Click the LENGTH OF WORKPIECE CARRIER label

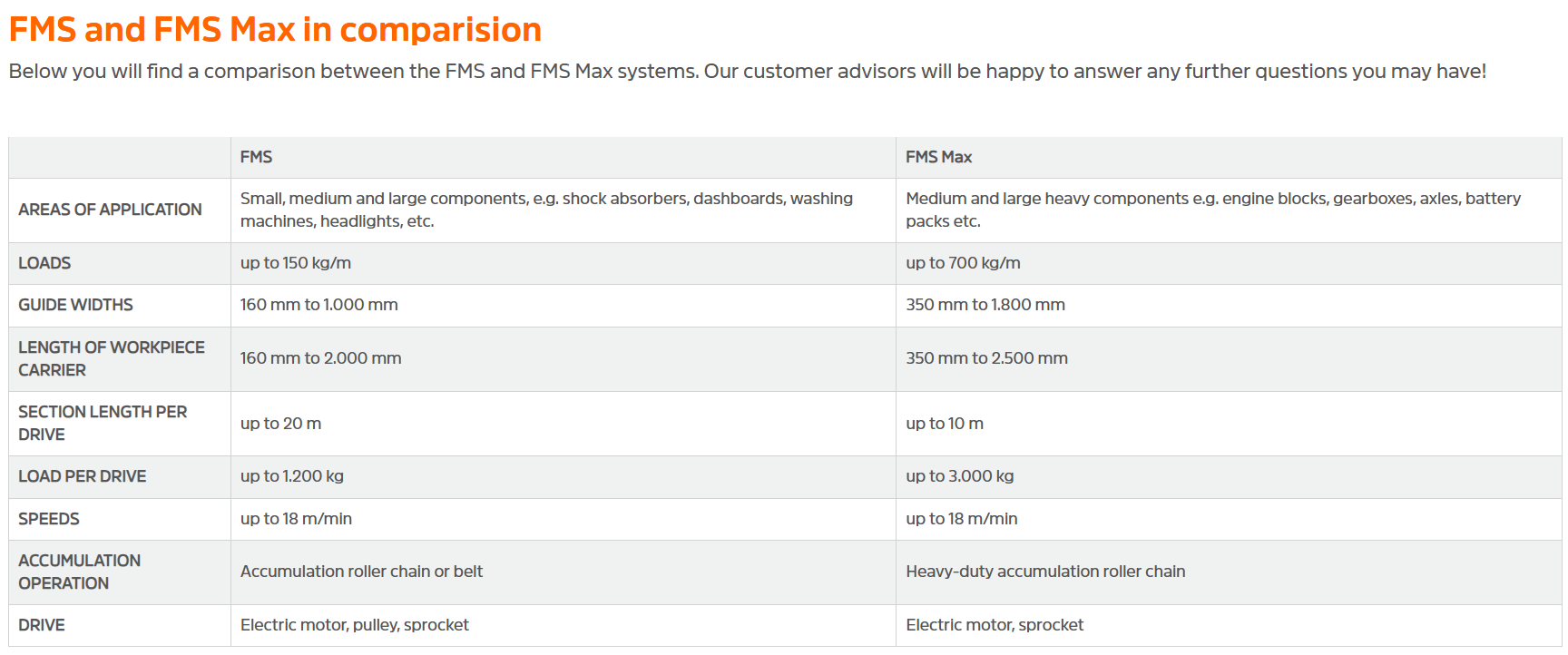click(112, 358)
